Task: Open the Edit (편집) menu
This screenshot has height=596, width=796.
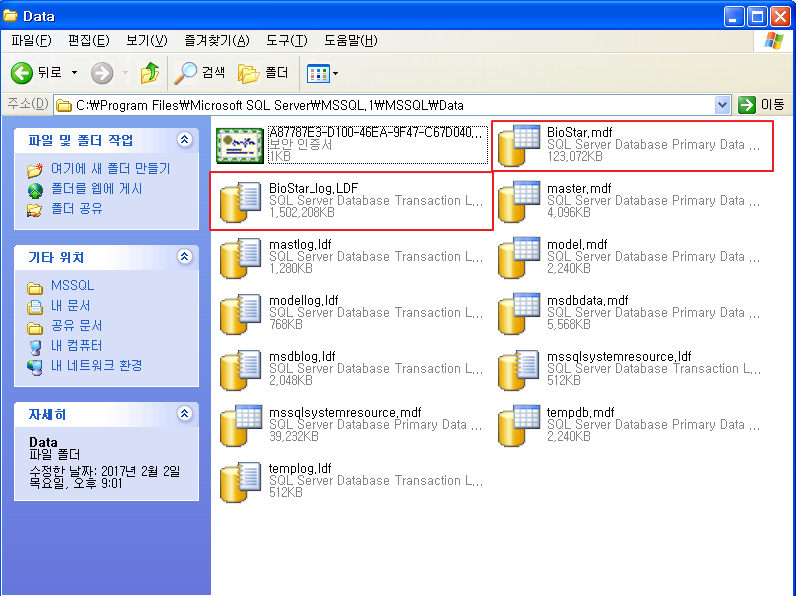Action: [x=89, y=41]
